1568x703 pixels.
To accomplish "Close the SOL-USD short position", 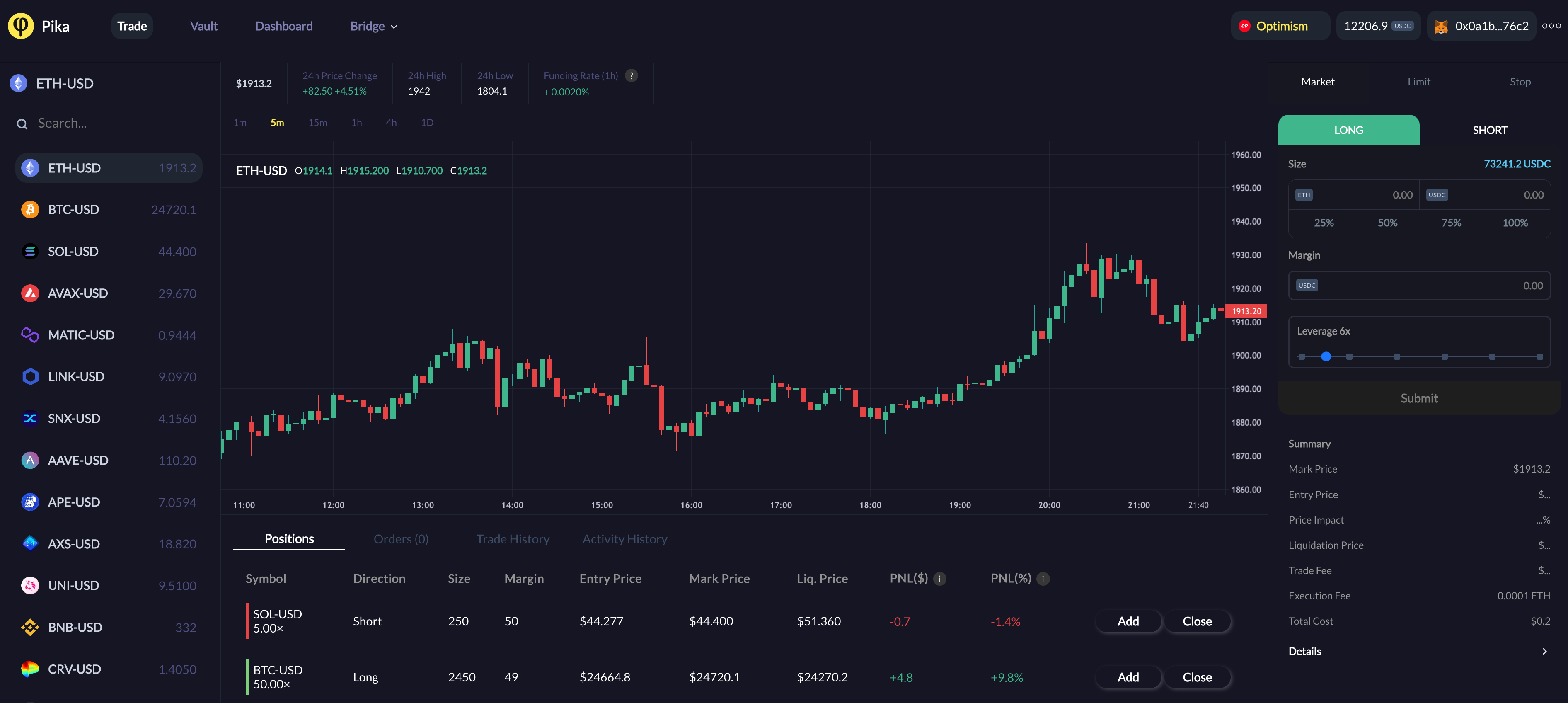I will tap(1197, 621).
